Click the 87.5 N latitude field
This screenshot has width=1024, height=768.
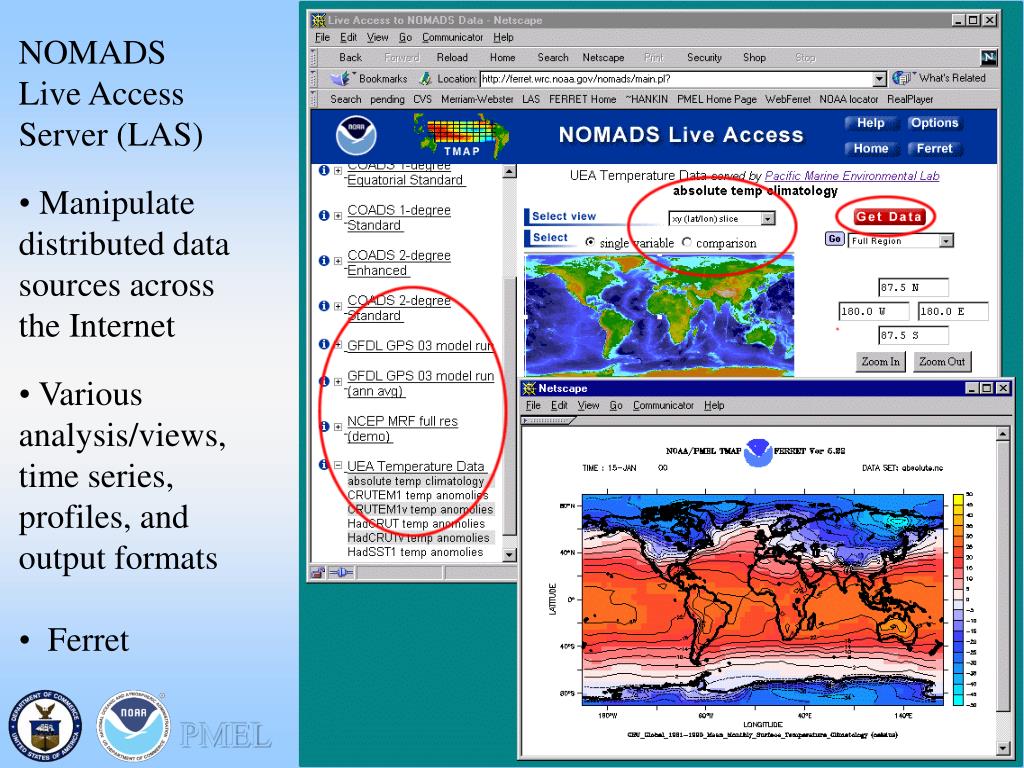913,287
